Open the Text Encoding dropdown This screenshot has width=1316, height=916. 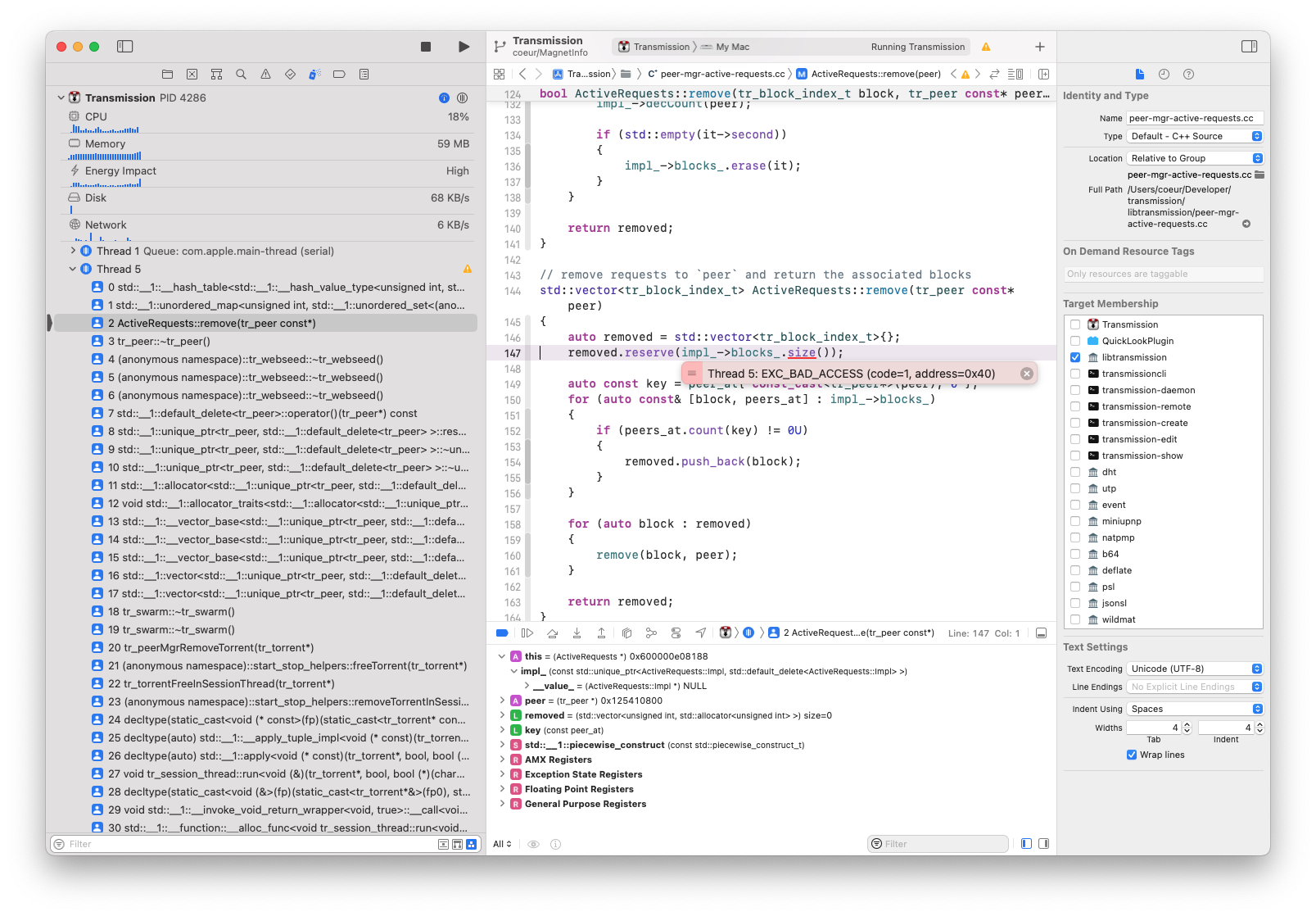tap(1194, 669)
